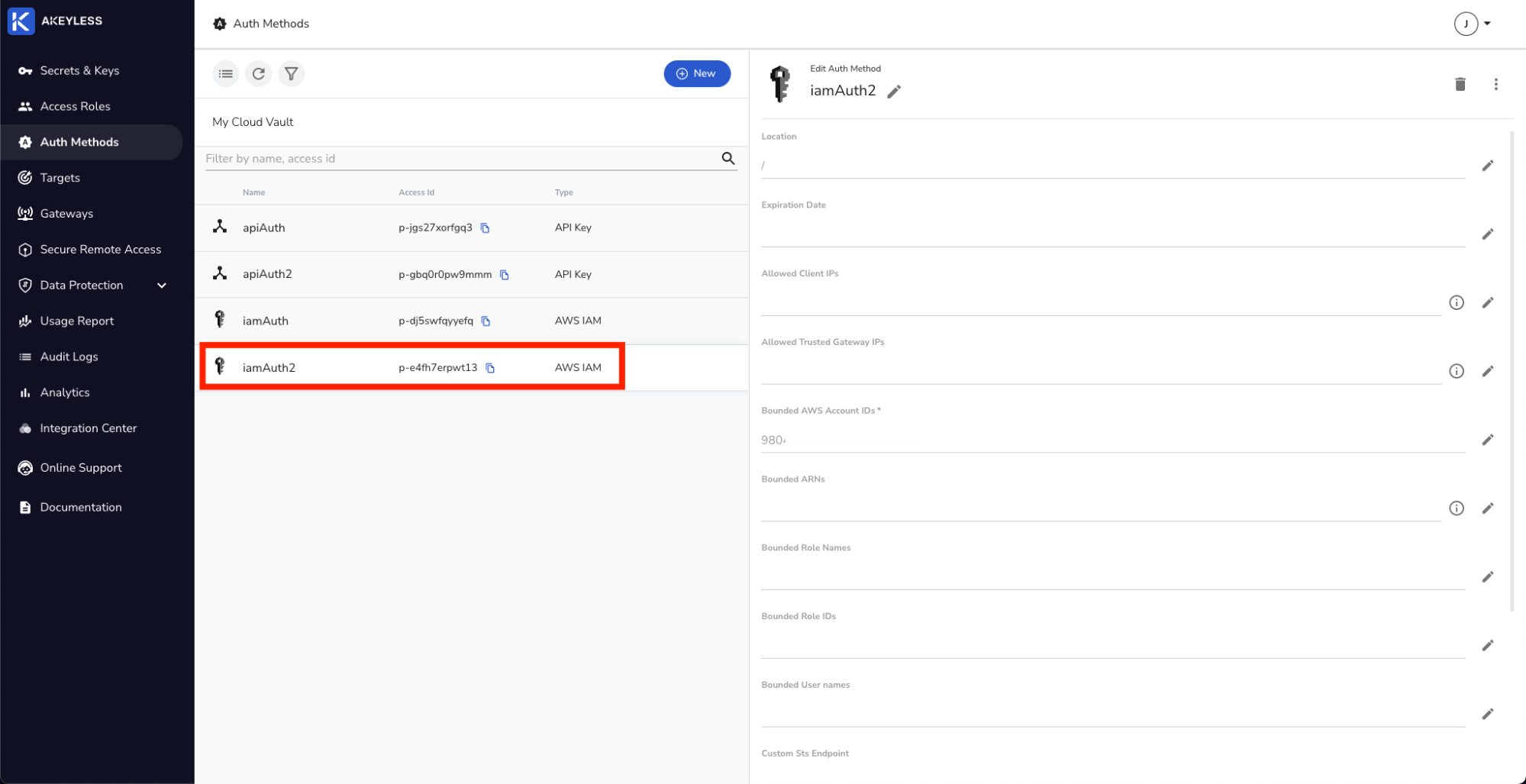Click the iamAuth key icon in list
1526x784 pixels.
point(220,319)
